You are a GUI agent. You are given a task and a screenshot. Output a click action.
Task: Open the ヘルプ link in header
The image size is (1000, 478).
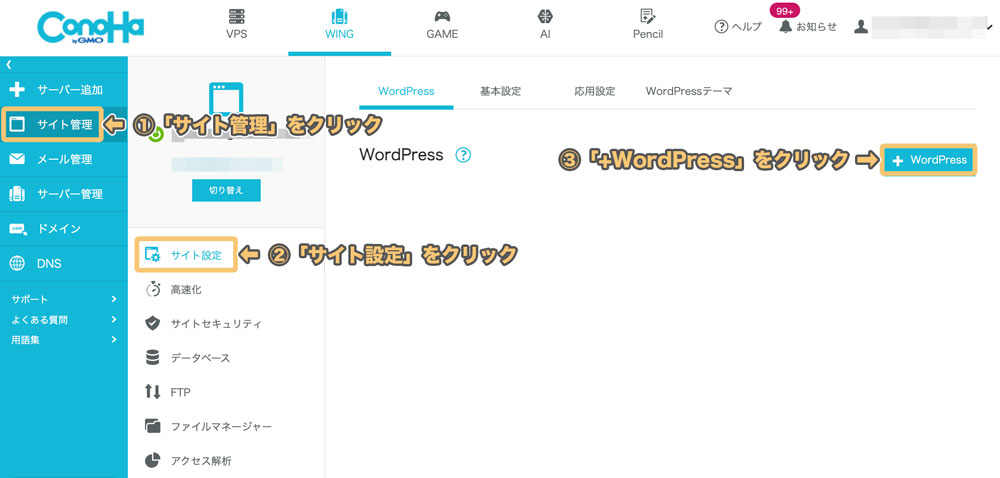738,27
